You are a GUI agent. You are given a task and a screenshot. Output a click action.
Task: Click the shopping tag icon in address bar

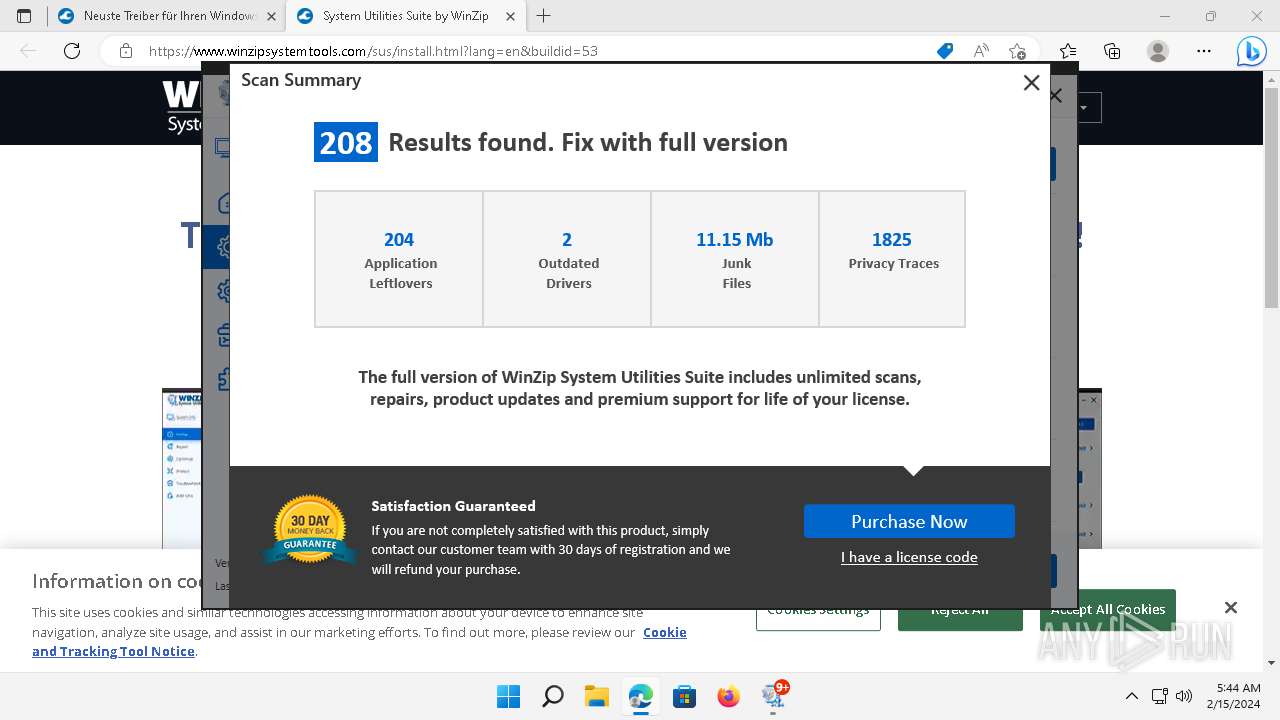[944, 51]
